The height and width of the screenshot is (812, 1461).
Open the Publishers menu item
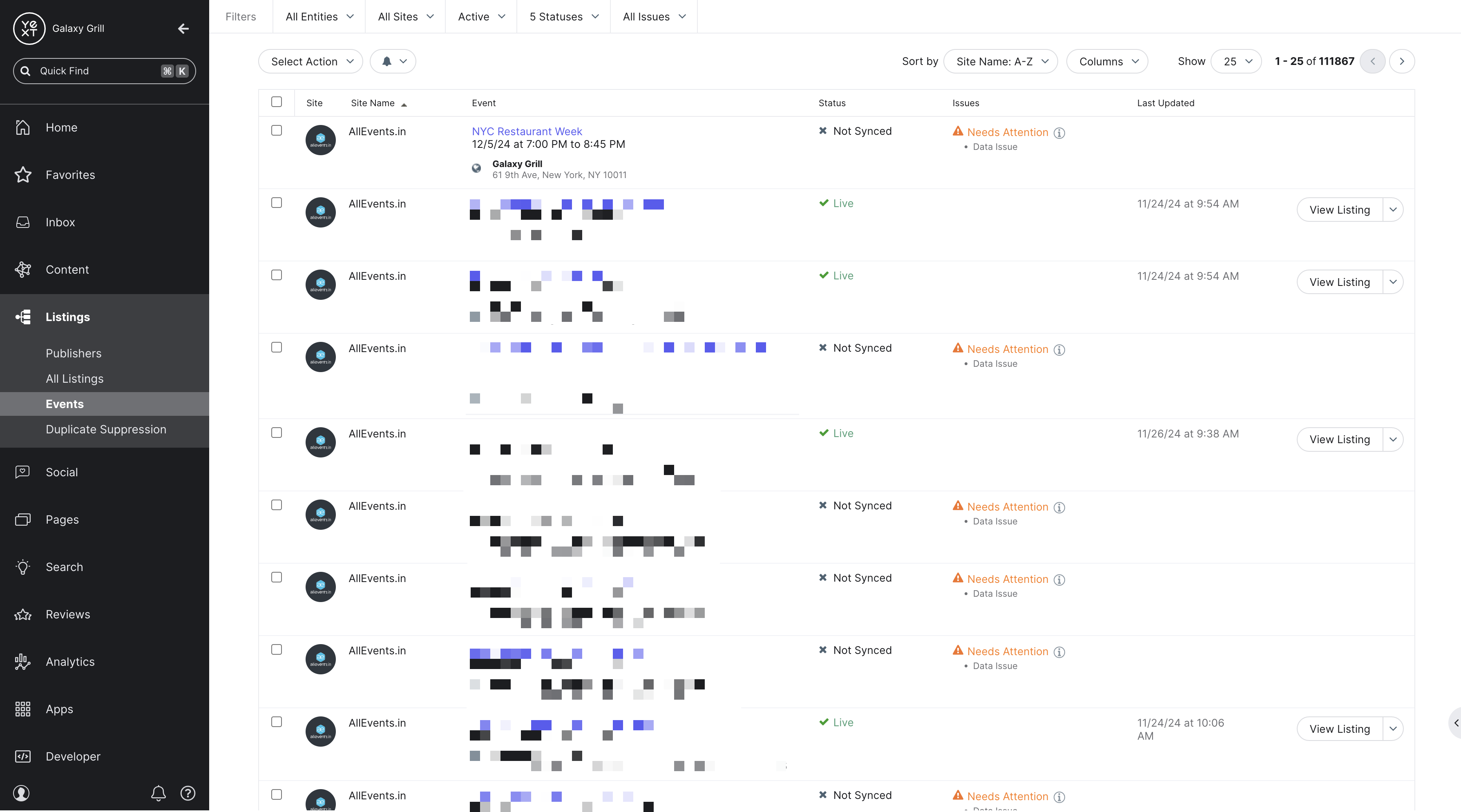coord(73,353)
